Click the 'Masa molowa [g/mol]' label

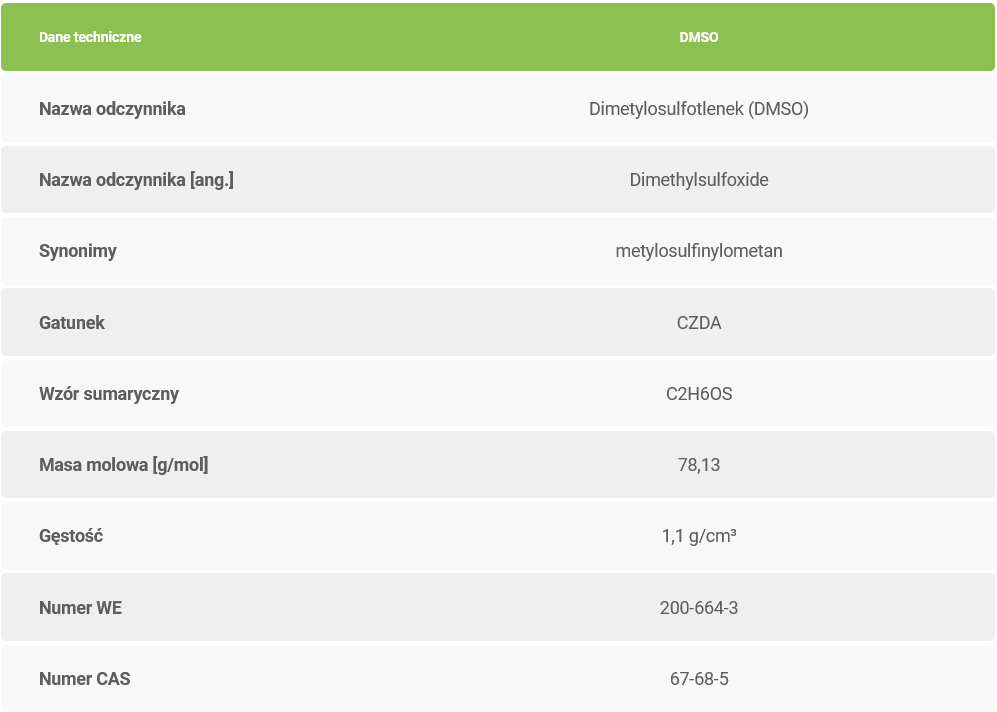pyautogui.click(x=124, y=465)
